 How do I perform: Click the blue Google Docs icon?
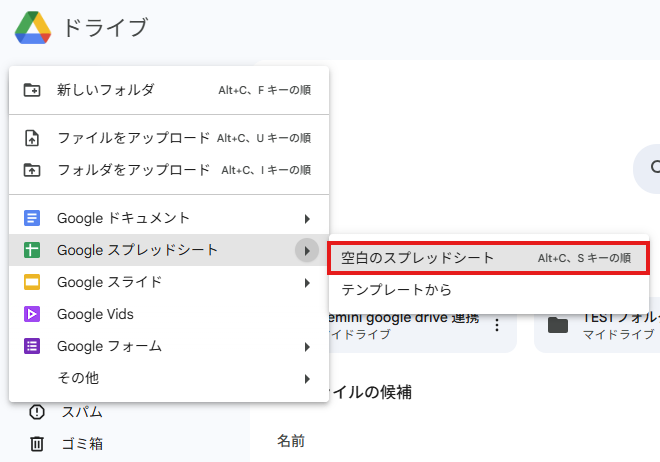click(x=32, y=218)
